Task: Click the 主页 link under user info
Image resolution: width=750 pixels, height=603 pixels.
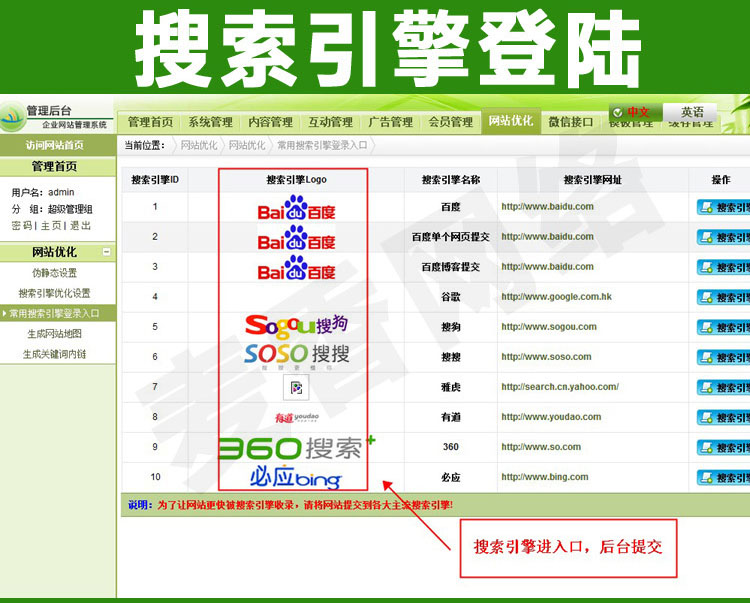Action: click(x=51, y=226)
